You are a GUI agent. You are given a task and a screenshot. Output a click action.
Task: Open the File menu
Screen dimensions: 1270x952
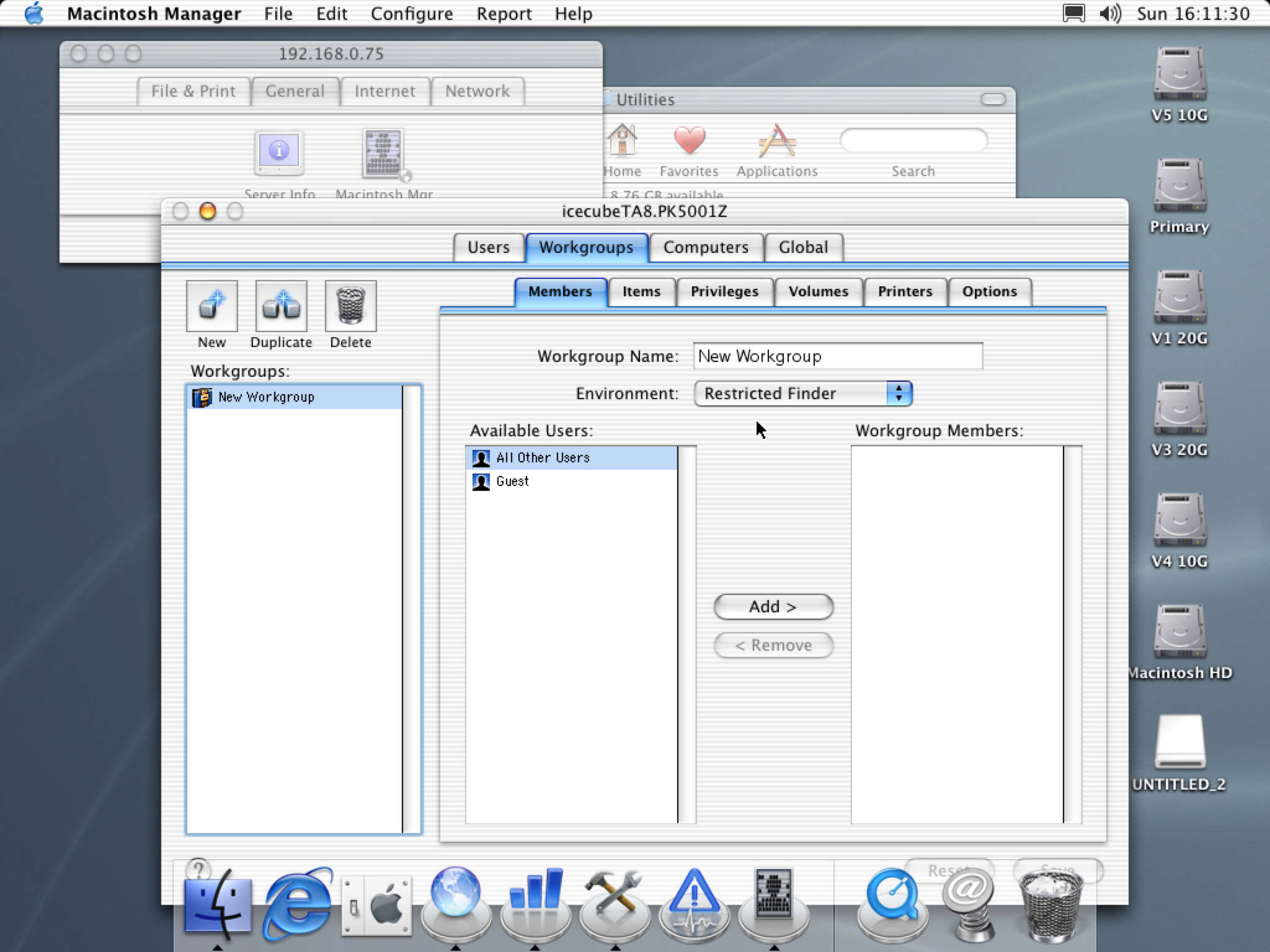[278, 13]
